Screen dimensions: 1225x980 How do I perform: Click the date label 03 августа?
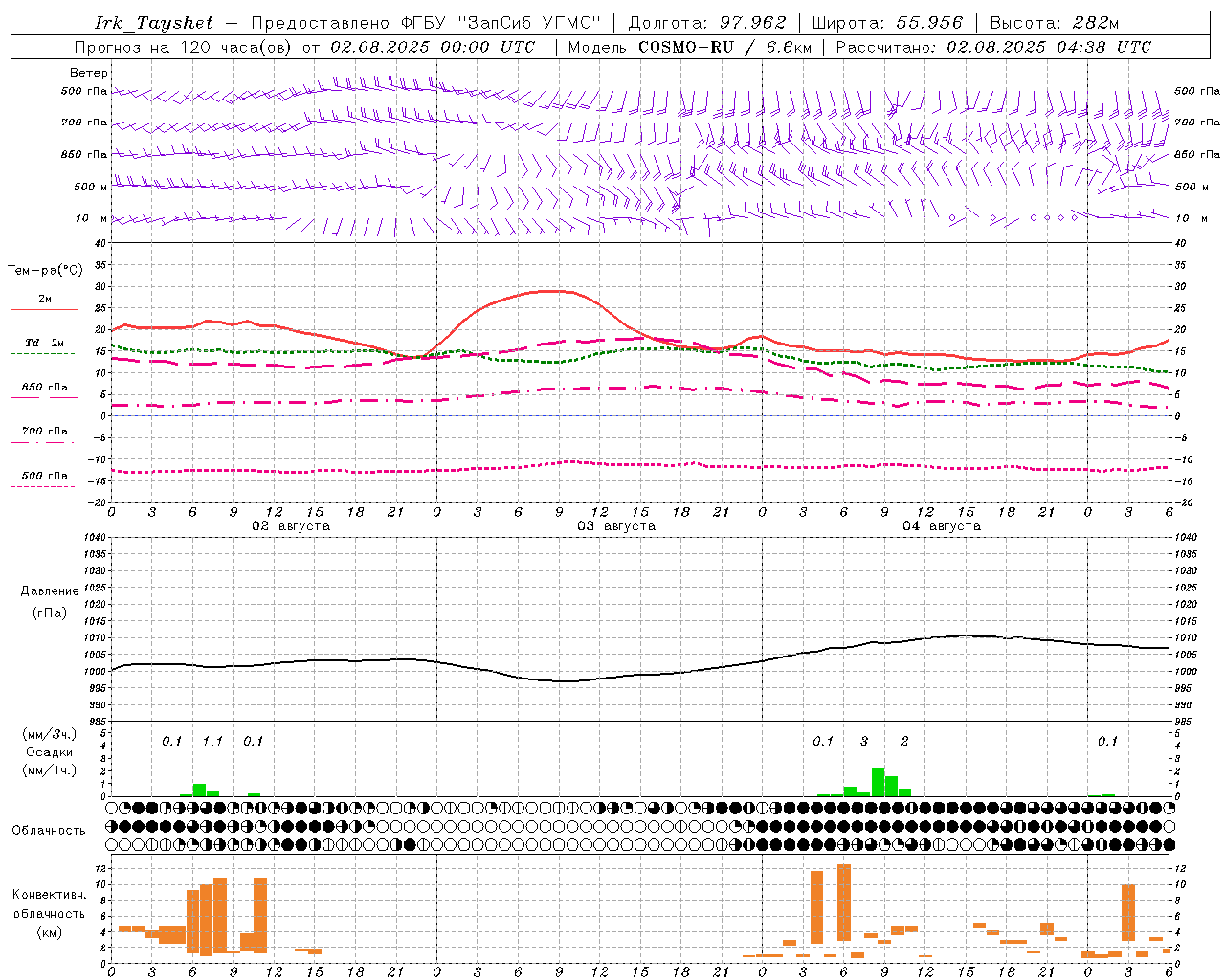click(x=616, y=526)
